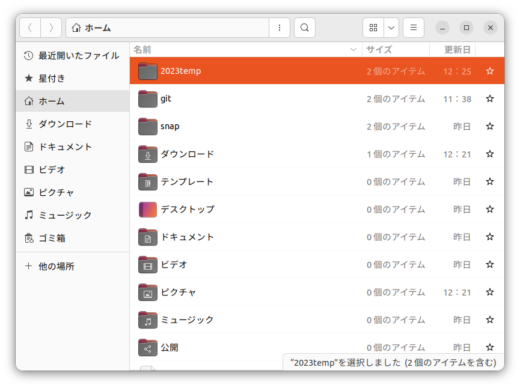Open 最近開いたファイル in sidebar
This screenshot has width=520, height=388.
(73, 55)
